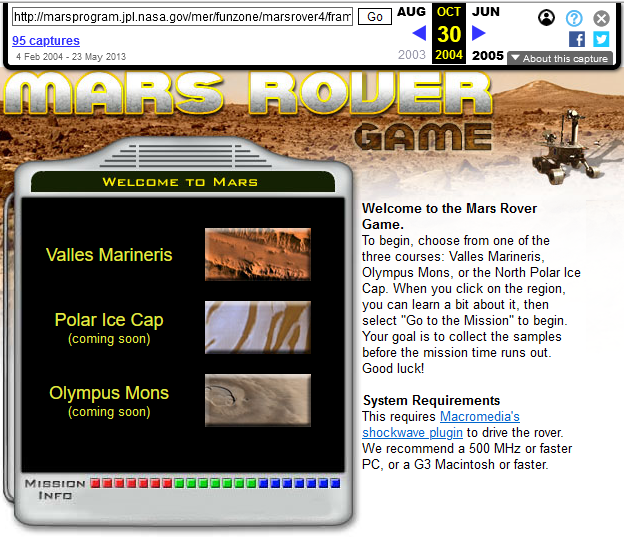Screen dimensions: 624x540
Task: Click the Polar Ice Cap thumbnail
Action: [x=258, y=327]
